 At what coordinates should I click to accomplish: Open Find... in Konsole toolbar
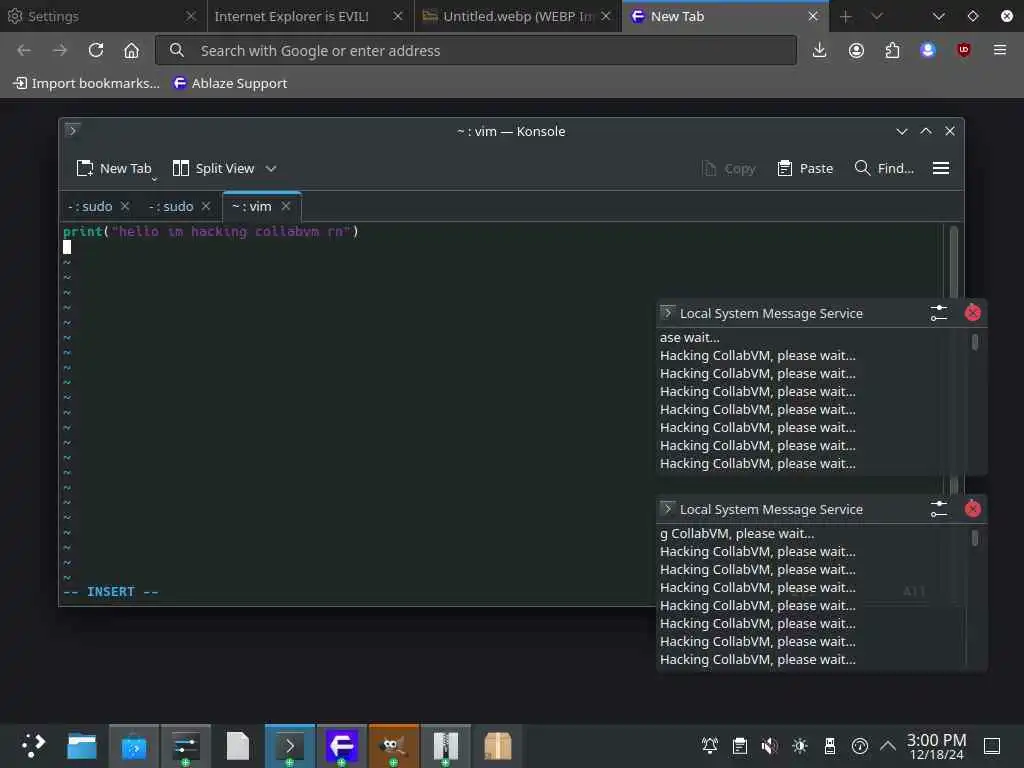point(884,168)
